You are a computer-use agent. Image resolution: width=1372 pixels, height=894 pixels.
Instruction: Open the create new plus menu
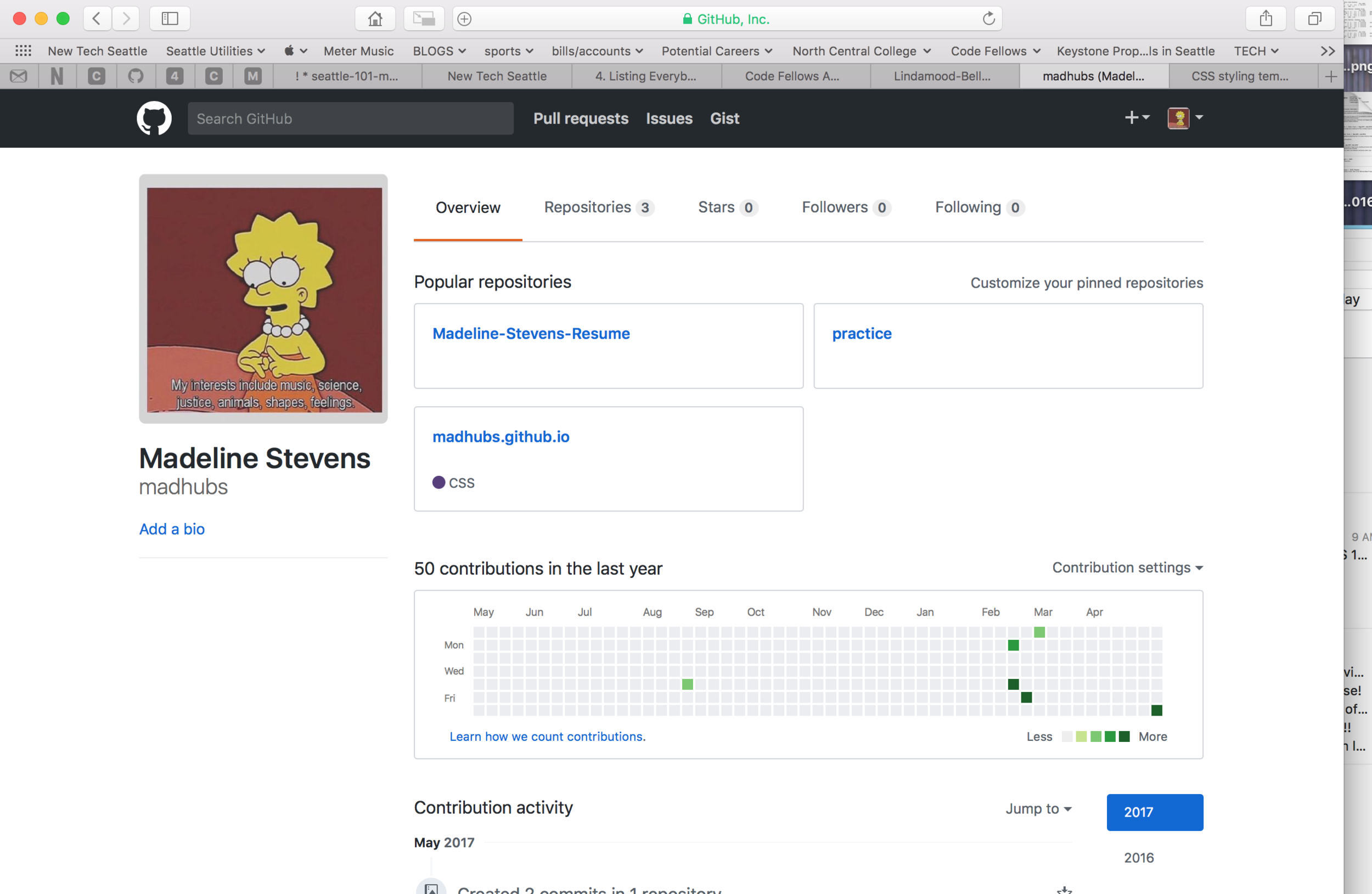pyautogui.click(x=1137, y=117)
